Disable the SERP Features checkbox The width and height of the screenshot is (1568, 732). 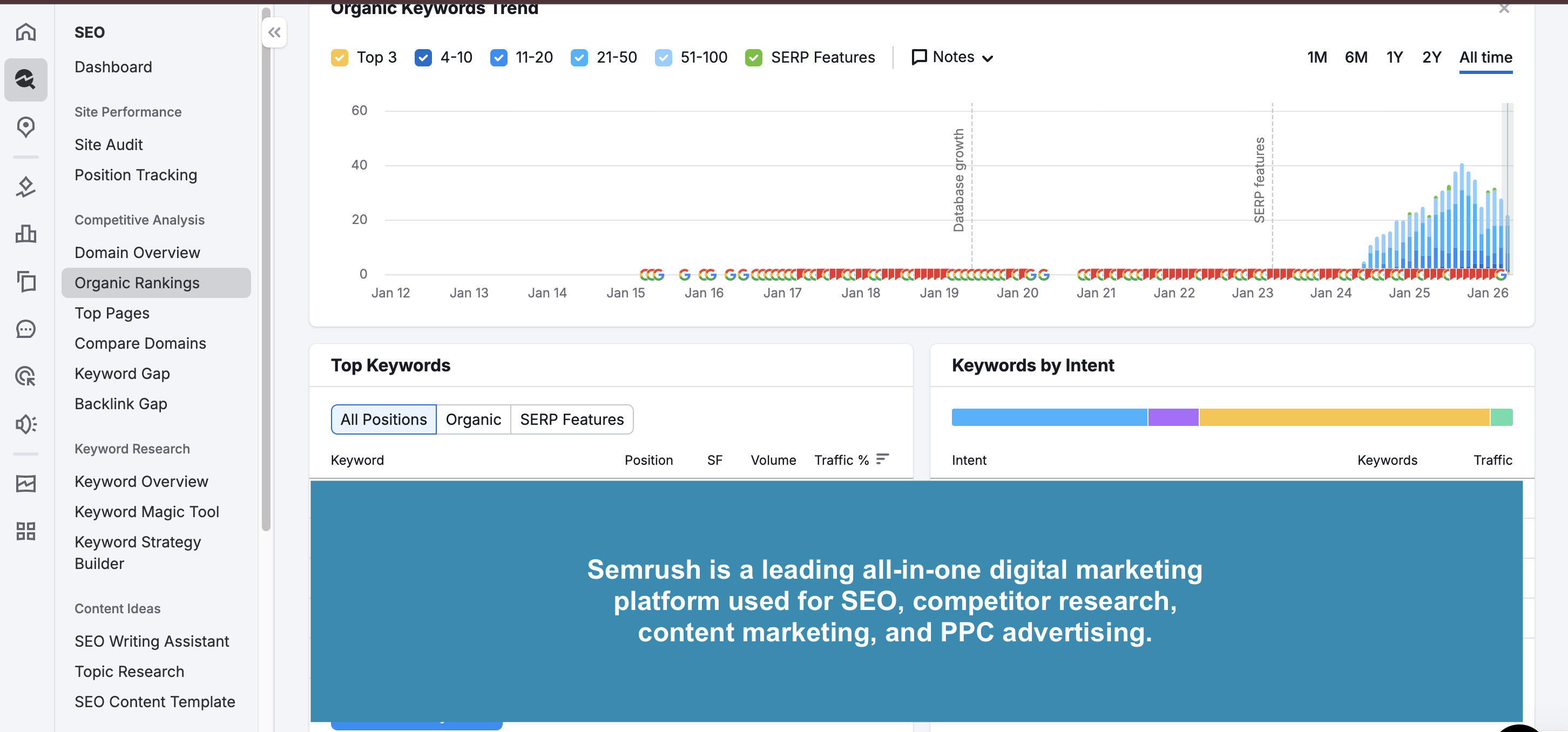[754, 58]
